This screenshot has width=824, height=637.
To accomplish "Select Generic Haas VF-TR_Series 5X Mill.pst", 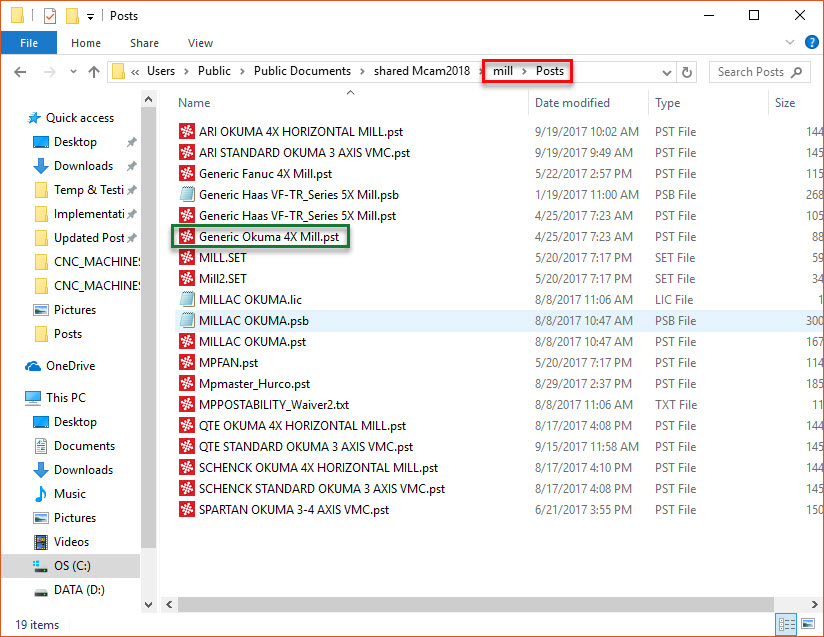I will click(x=297, y=216).
